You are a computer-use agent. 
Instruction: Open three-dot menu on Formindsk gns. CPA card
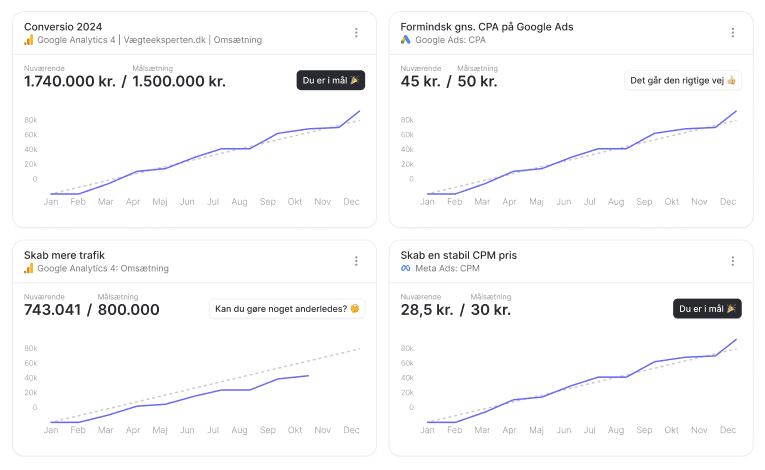point(732,33)
